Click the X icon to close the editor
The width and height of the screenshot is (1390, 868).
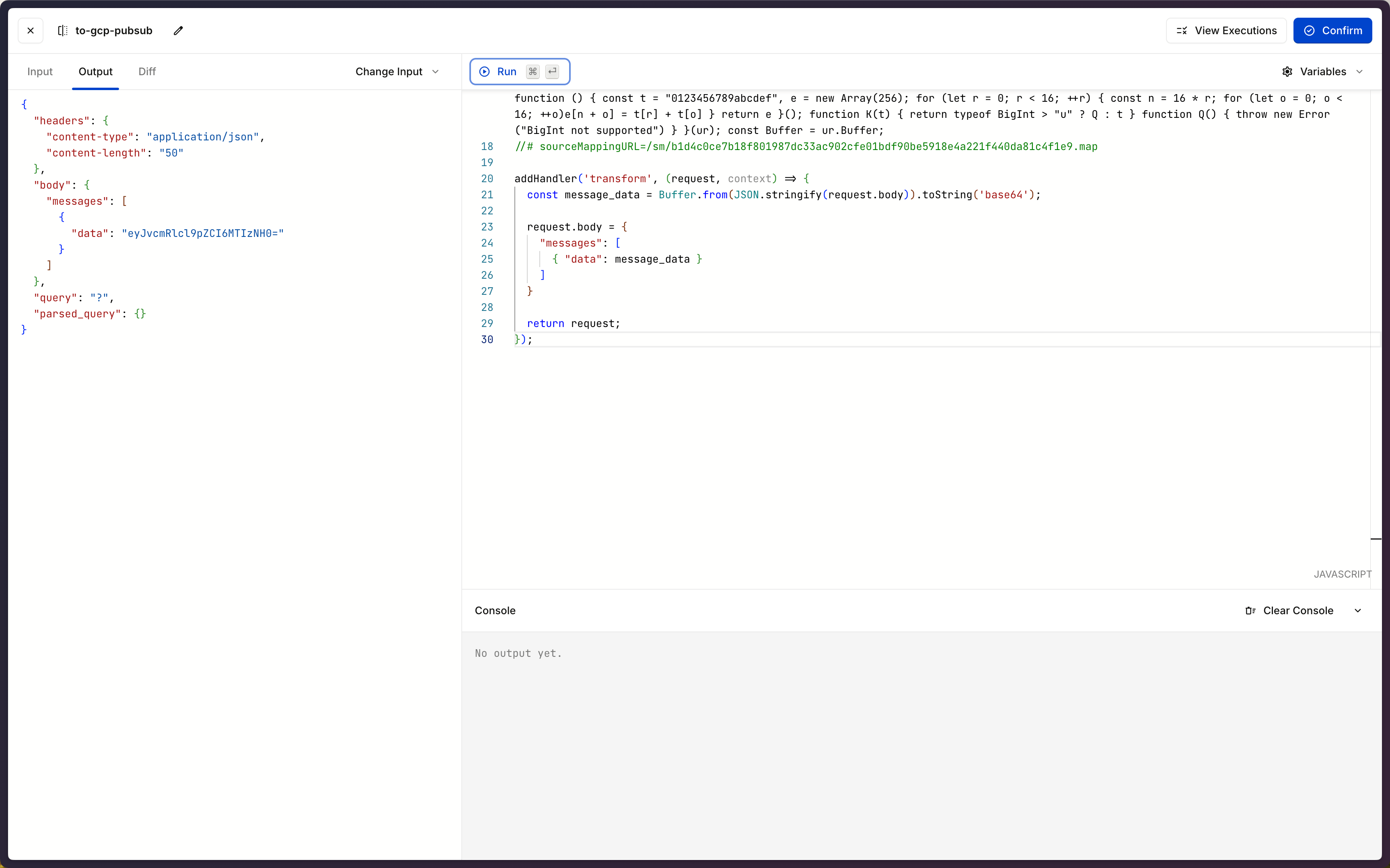[31, 31]
